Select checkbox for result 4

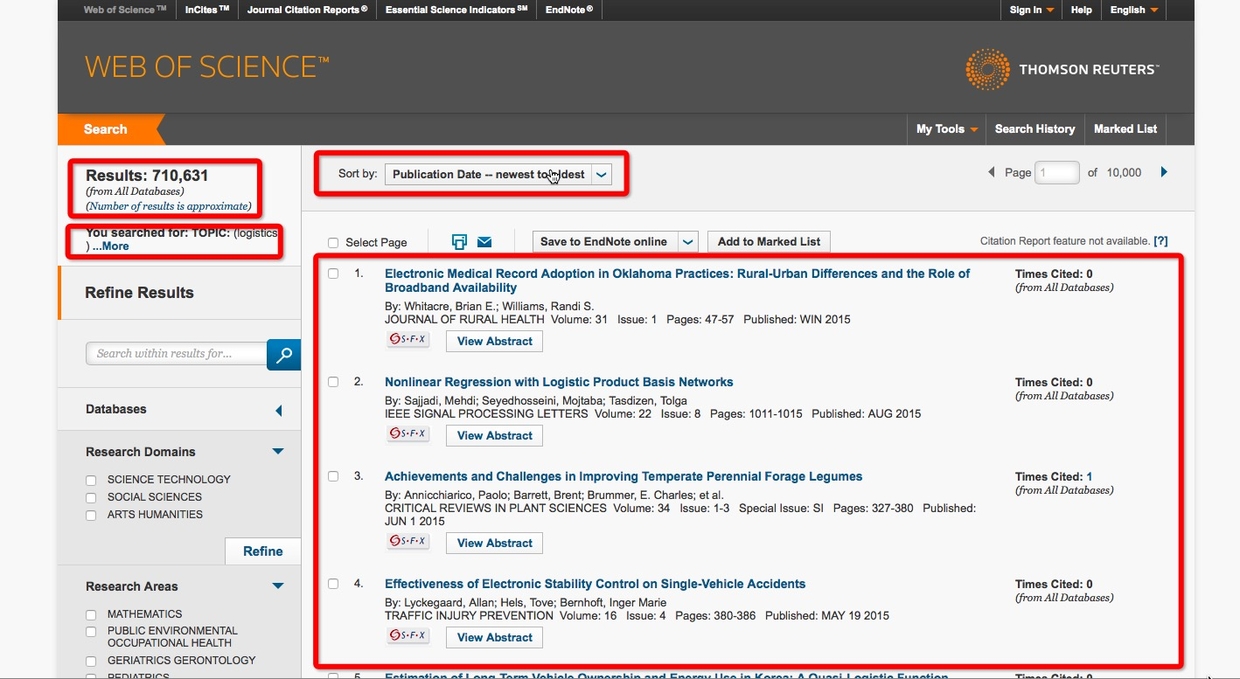tap(333, 584)
